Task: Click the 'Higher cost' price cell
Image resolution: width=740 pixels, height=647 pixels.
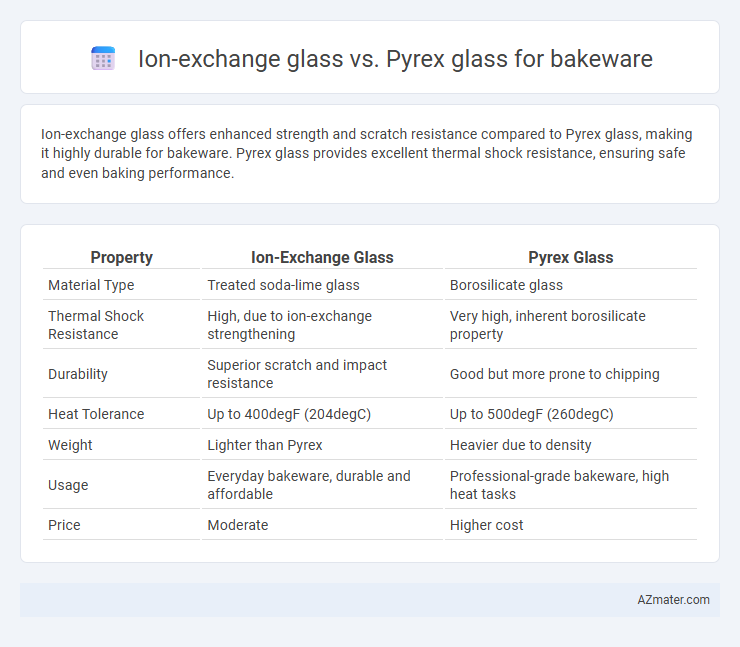Action: point(486,525)
